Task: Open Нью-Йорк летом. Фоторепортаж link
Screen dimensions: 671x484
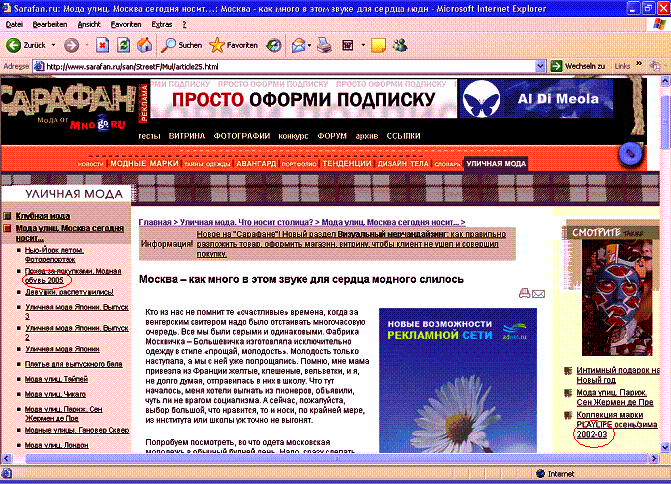Action: click(54, 255)
